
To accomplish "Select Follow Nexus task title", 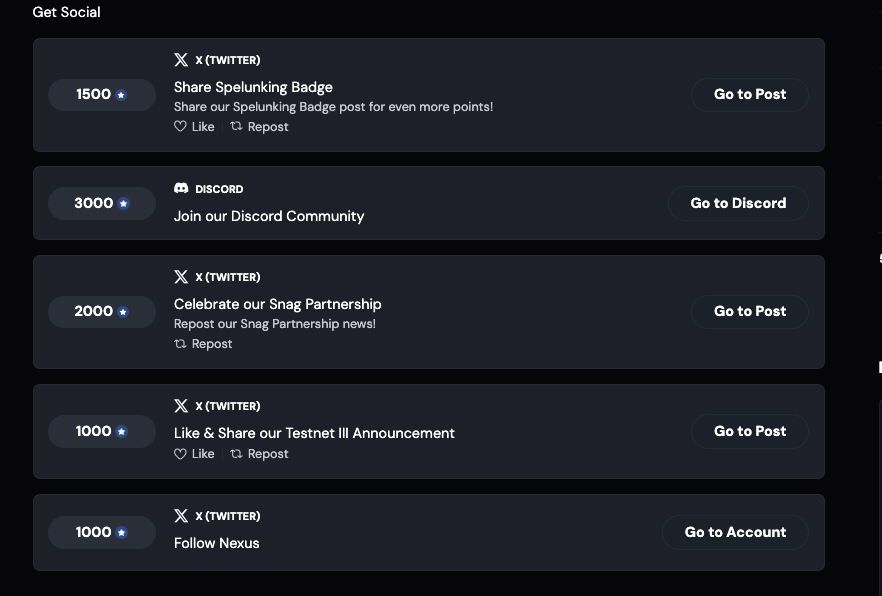I will pyautogui.click(x=217, y=543).
